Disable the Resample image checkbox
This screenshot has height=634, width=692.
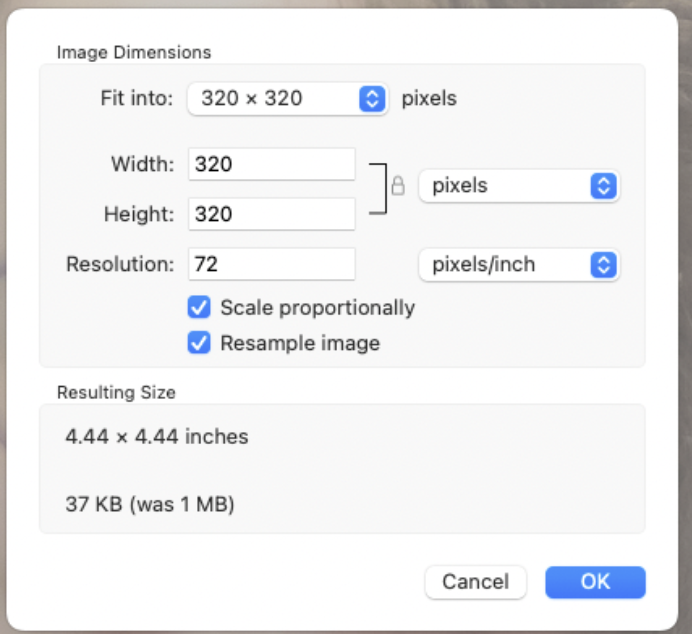[200, 343]
